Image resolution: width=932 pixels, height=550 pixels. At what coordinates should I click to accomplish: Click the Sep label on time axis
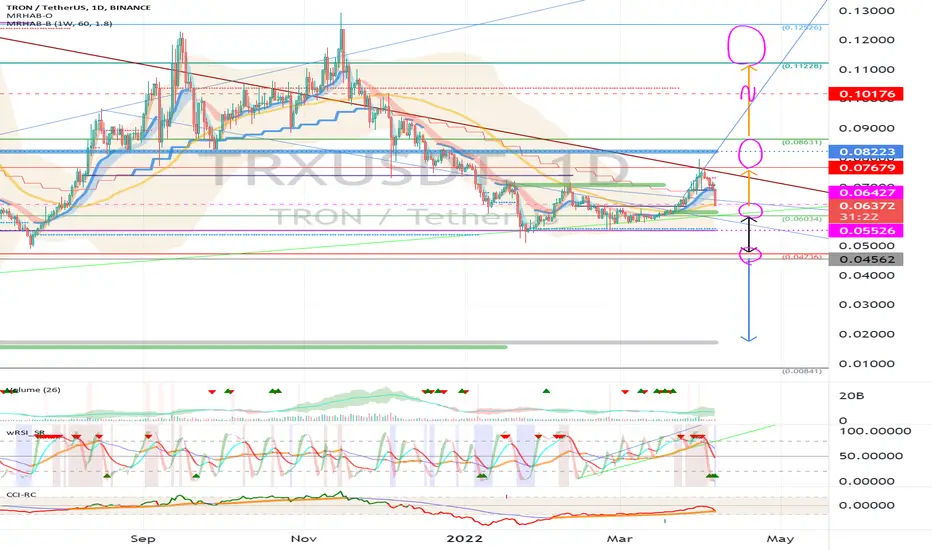[143, 539]
